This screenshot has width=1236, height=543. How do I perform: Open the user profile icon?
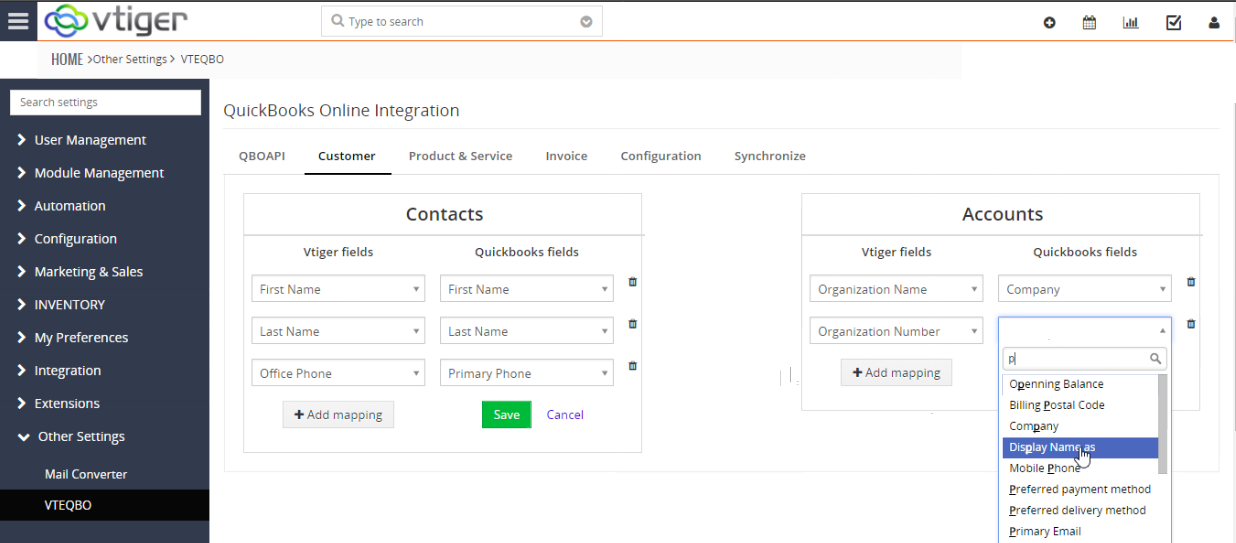point(1214,22)
